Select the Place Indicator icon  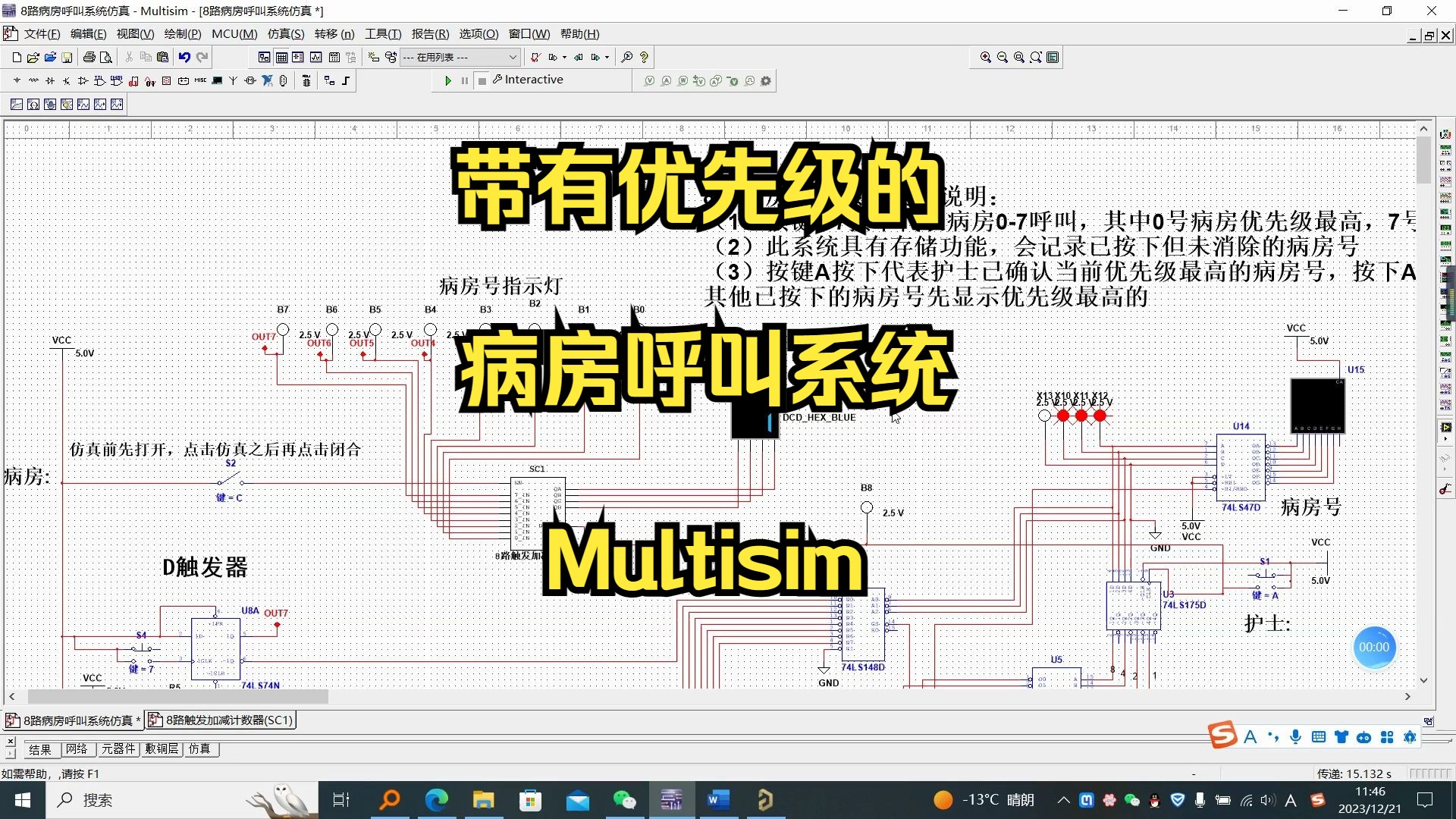[167, 80]
